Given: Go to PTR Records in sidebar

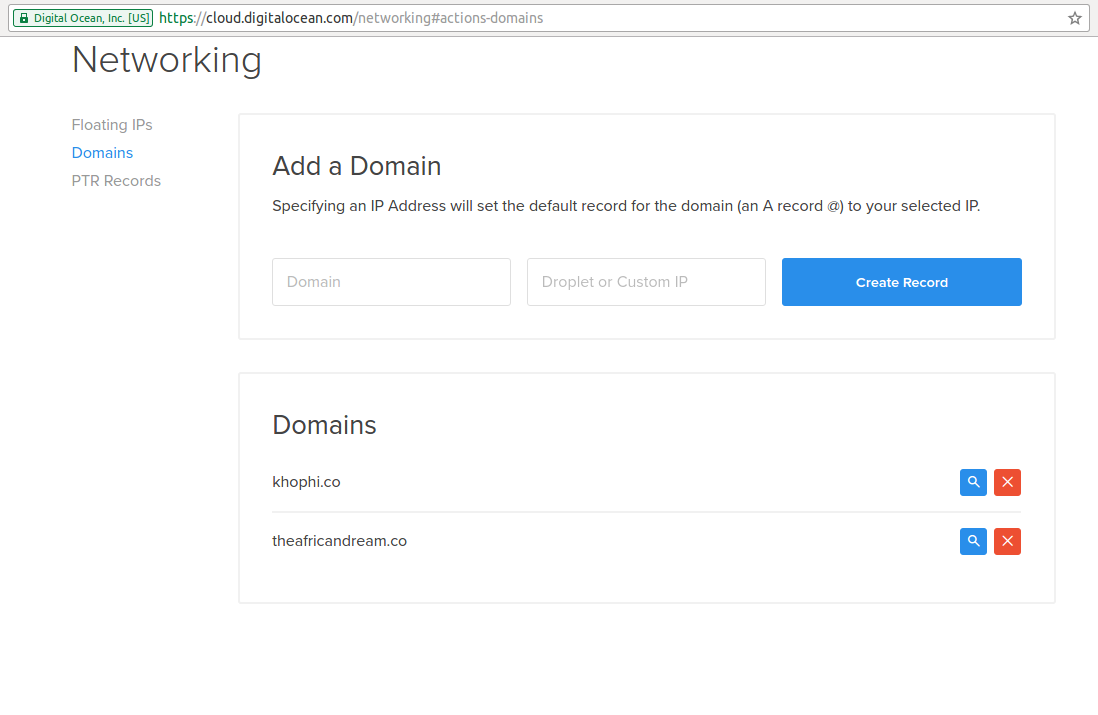Looking at the screenshot, I should coord(116,181).
